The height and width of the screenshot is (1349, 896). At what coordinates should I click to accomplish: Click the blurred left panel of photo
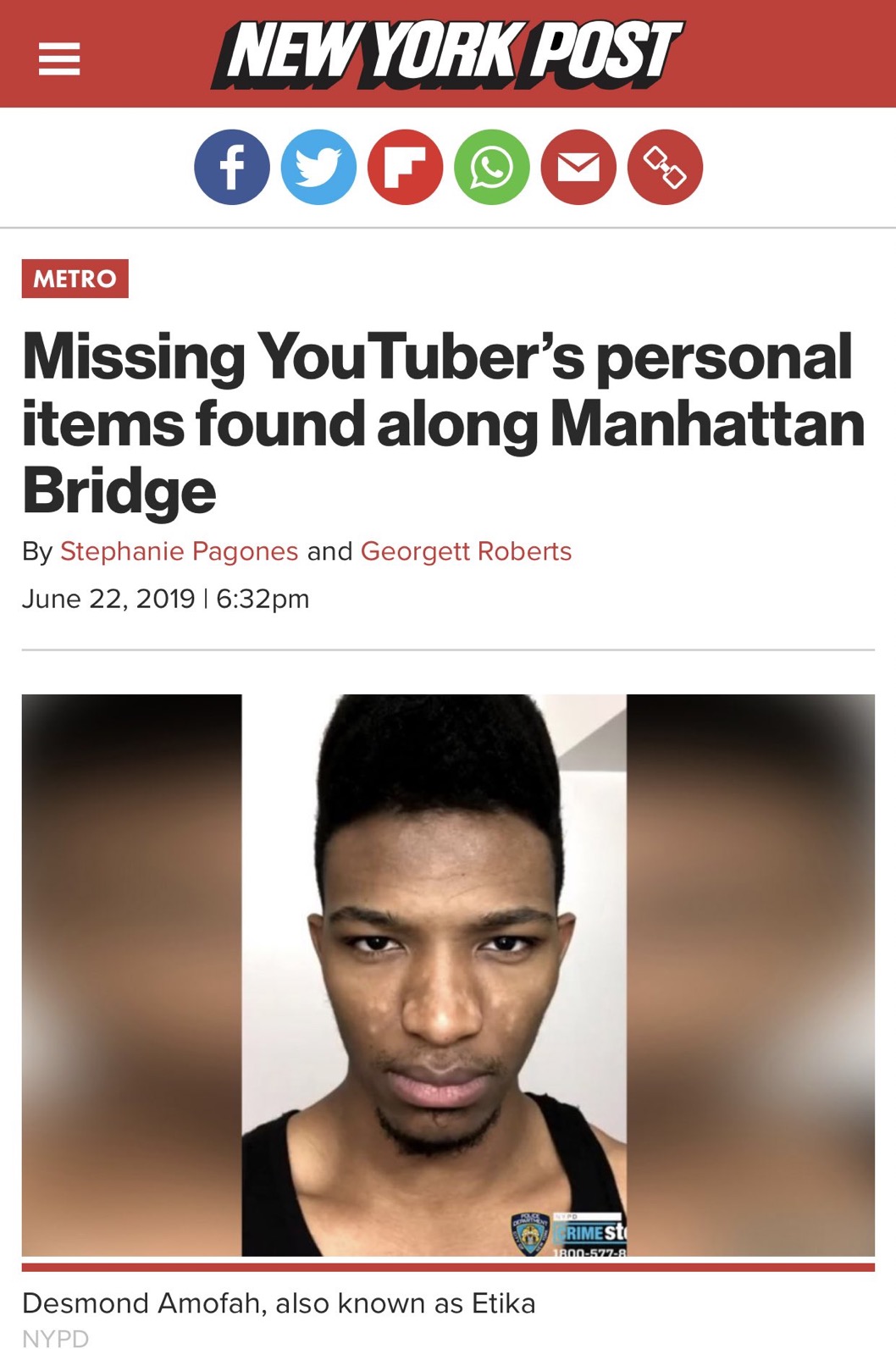click(x=132, y=975)
